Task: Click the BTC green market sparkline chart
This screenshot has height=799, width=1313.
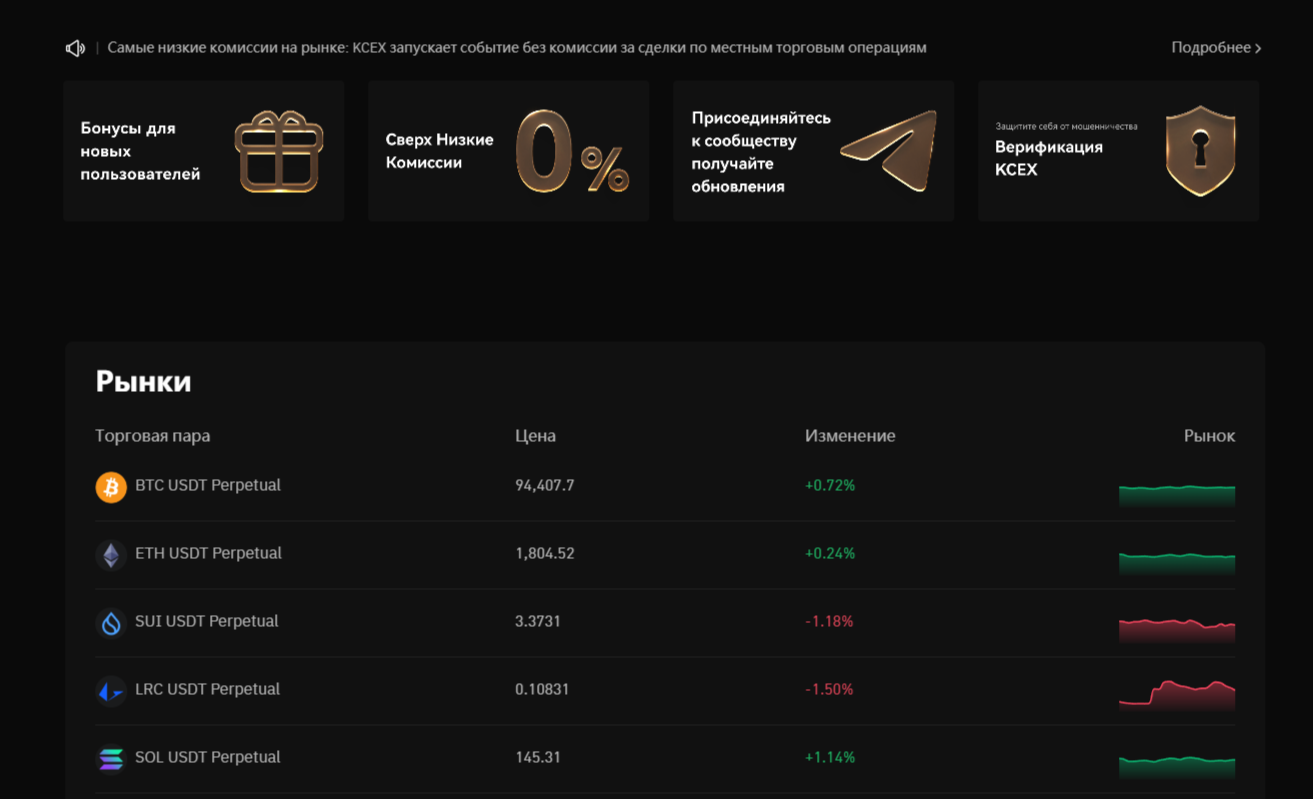Action: [x=1177, y=496]
